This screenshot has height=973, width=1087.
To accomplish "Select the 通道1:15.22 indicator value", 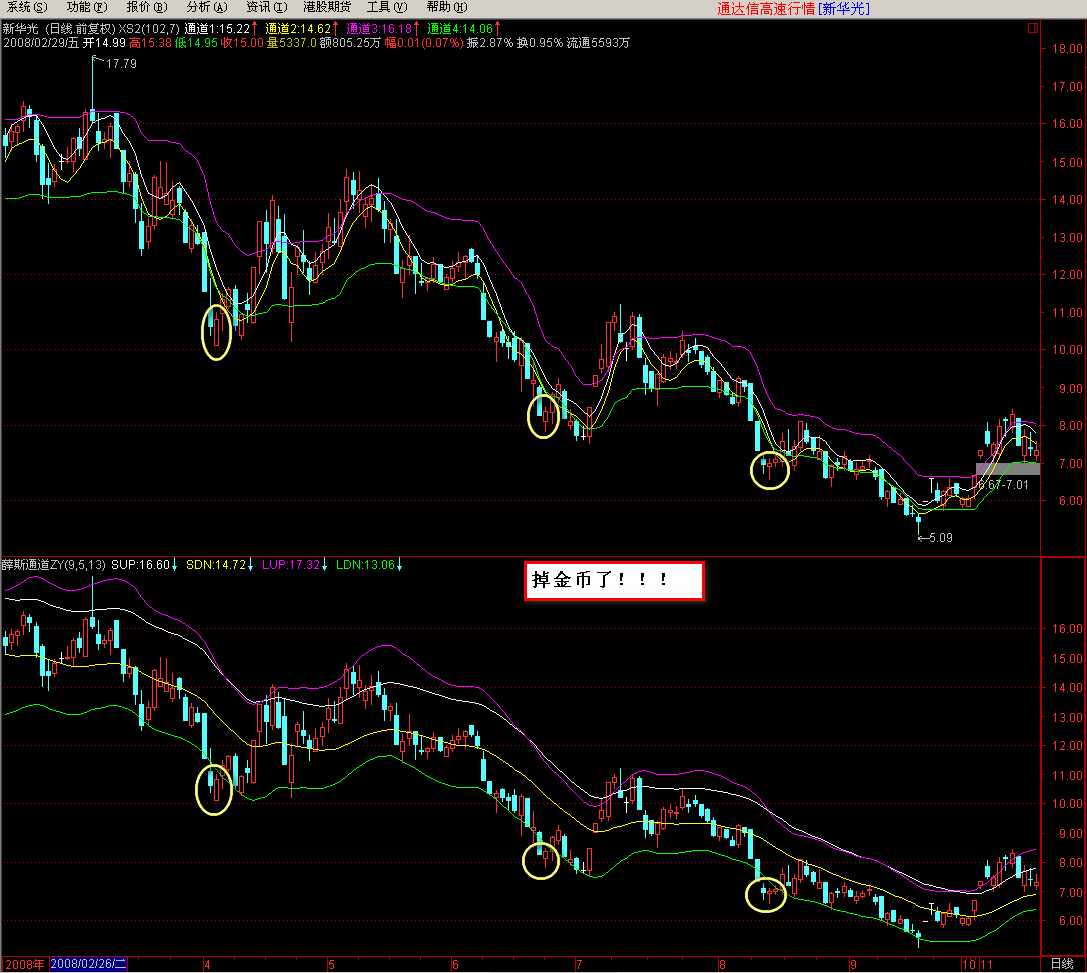I will pyautogui.click(x=217, y=29).
